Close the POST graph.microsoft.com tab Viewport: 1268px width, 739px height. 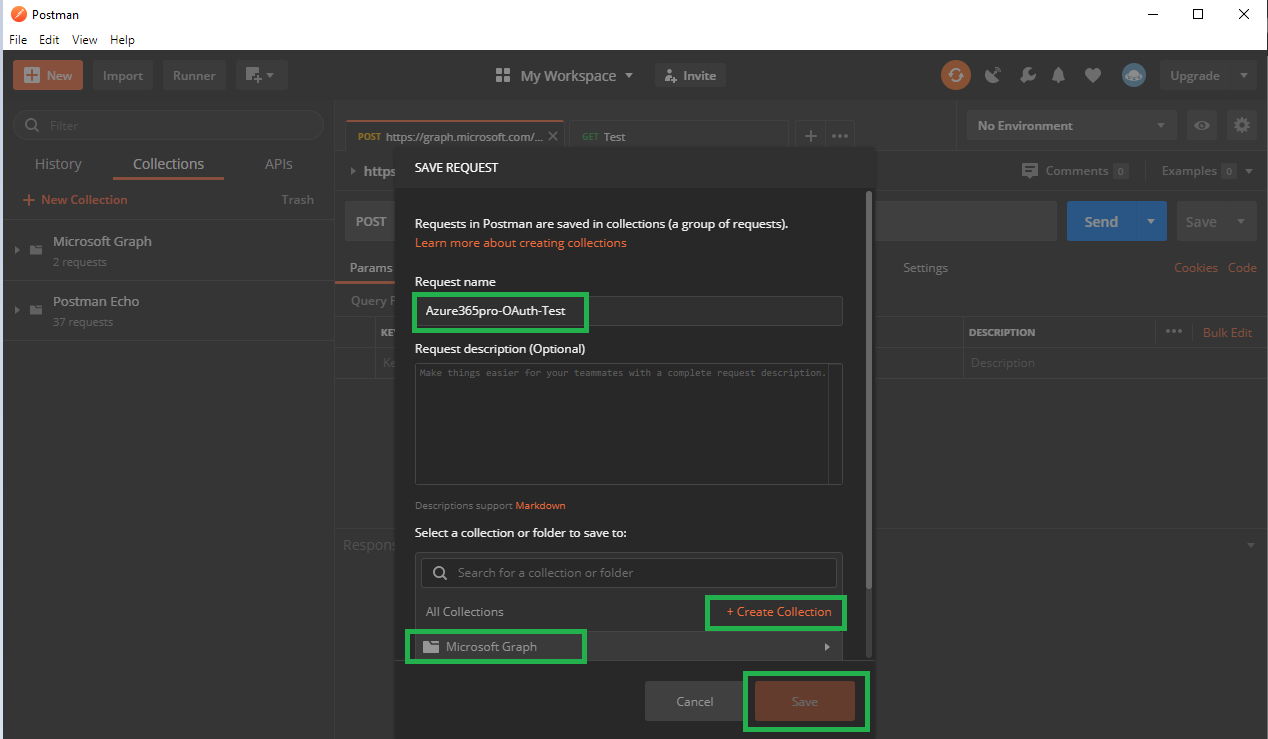(553, 136)
